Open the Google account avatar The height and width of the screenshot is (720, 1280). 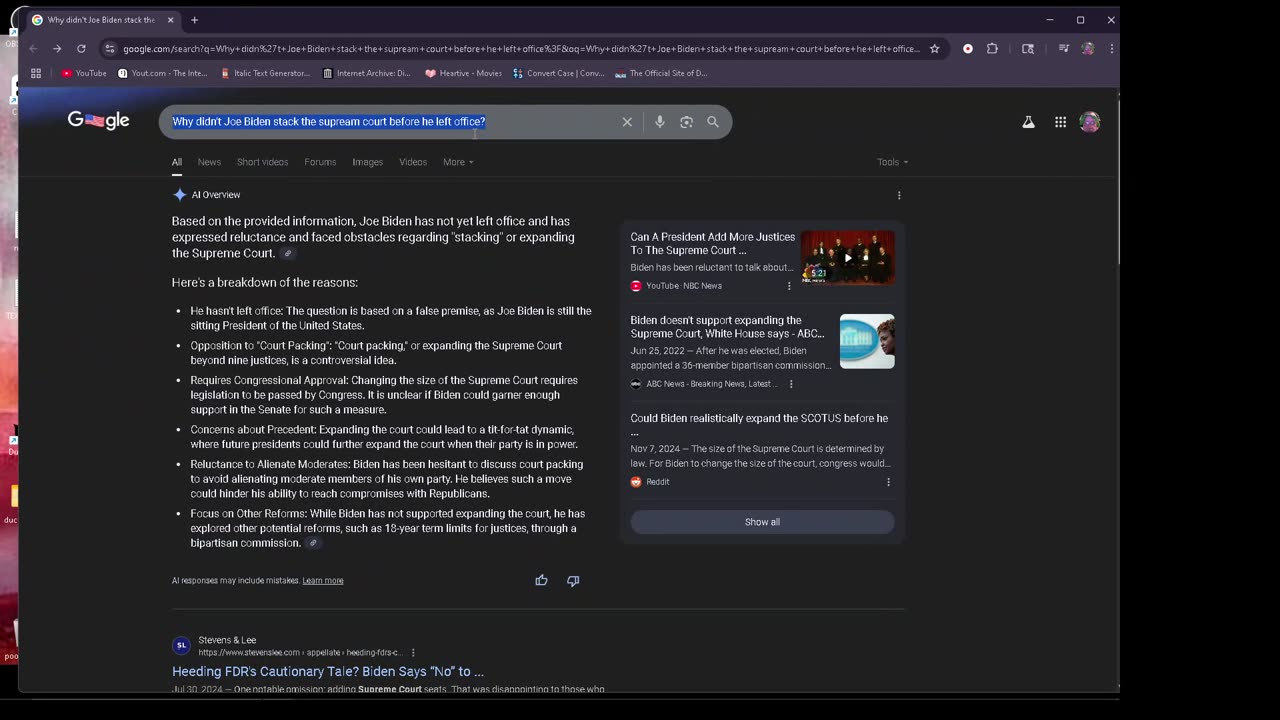(x=1090, y=122)
